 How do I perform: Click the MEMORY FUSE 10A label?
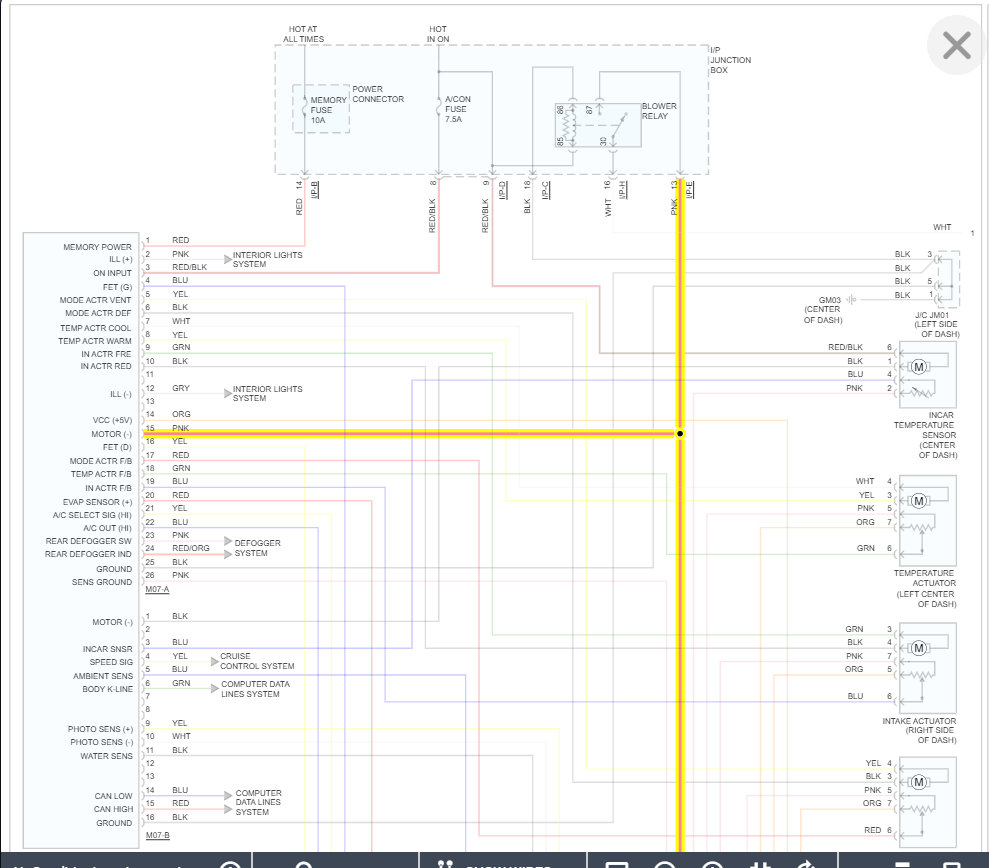(x=328, y=110)
